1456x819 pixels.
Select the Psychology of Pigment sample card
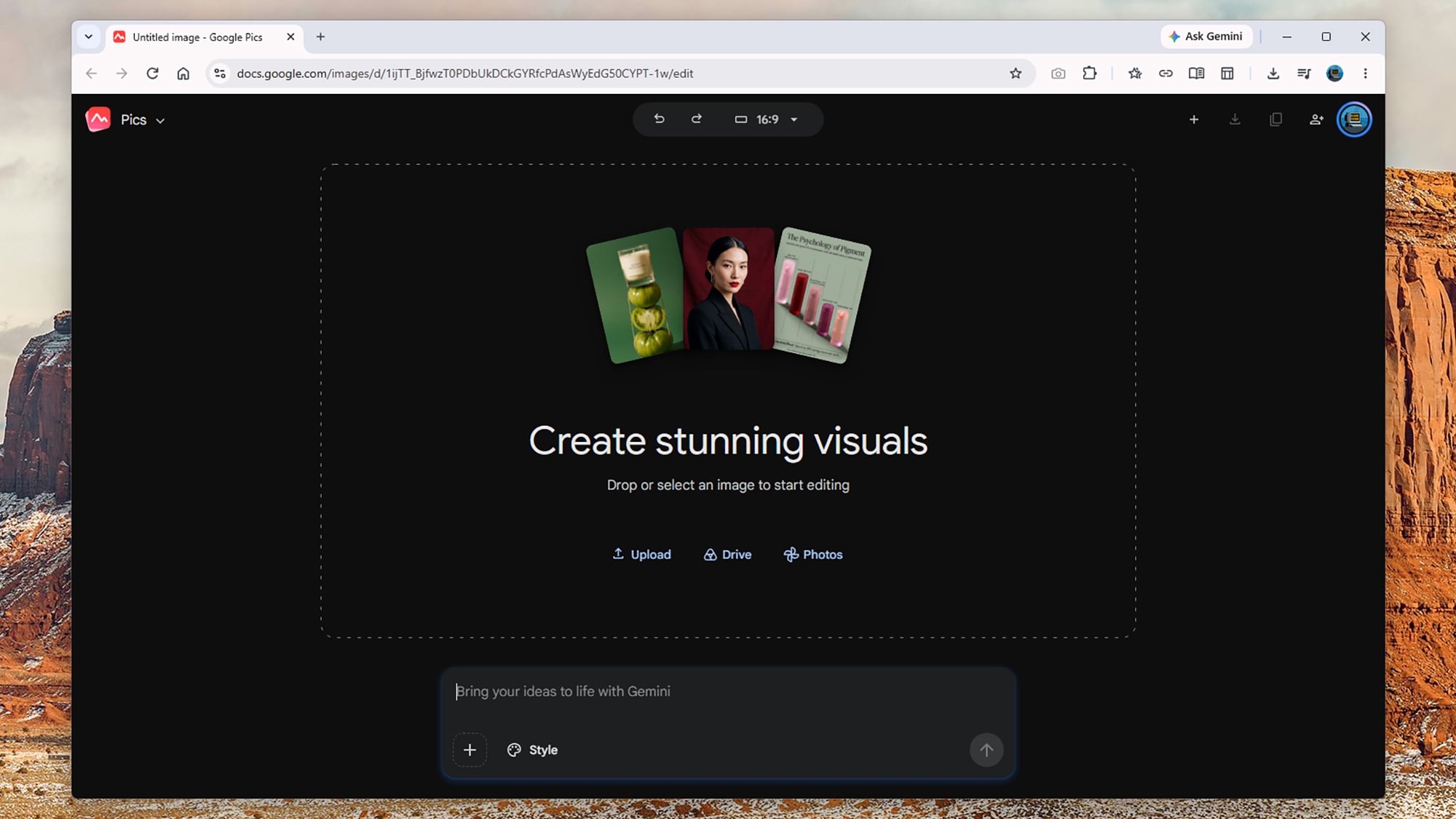pyautogui.click(x=822, y=295)
